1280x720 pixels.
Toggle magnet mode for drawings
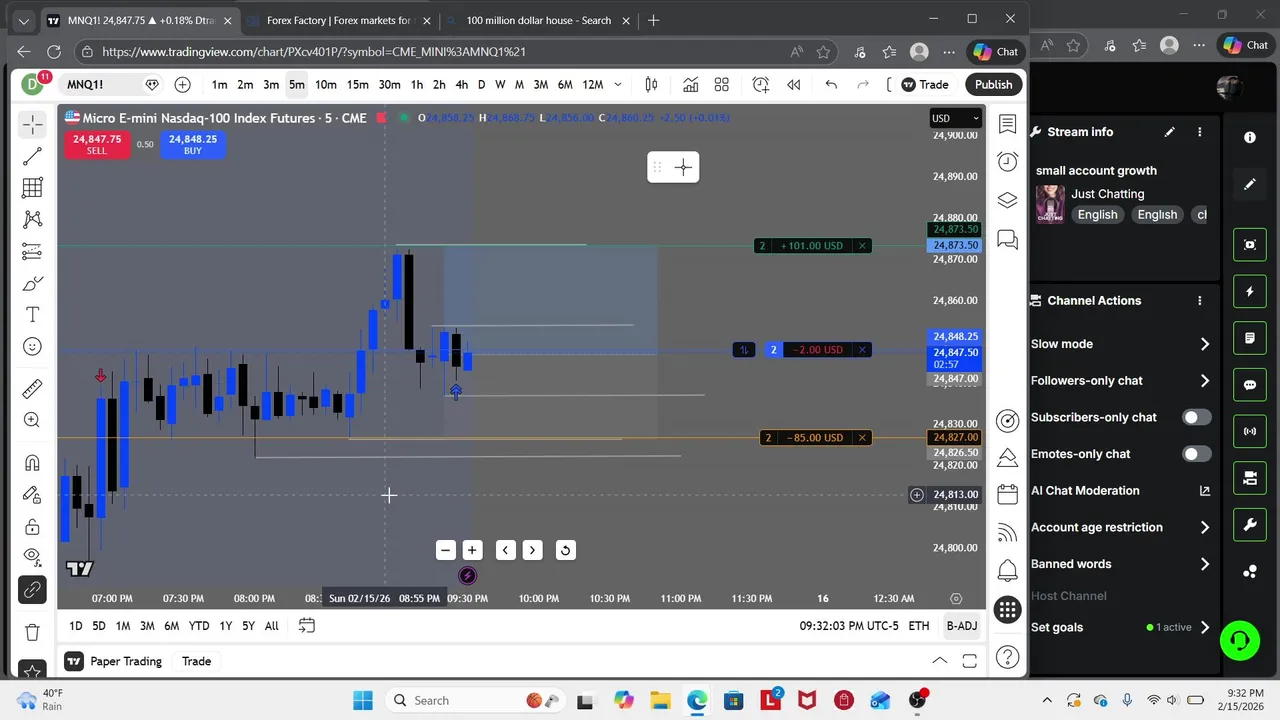[x=32, y=463]
